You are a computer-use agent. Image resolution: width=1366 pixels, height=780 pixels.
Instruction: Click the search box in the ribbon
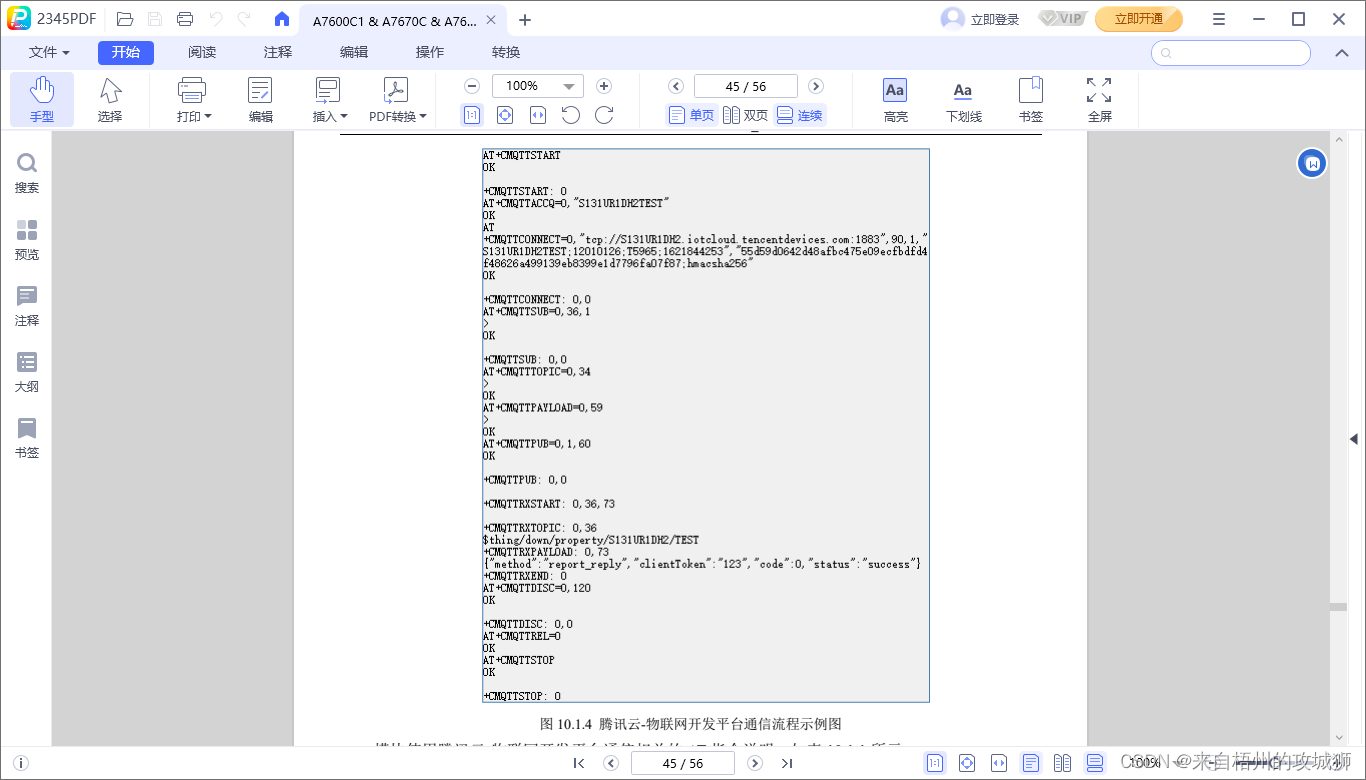click(1231, 53)
